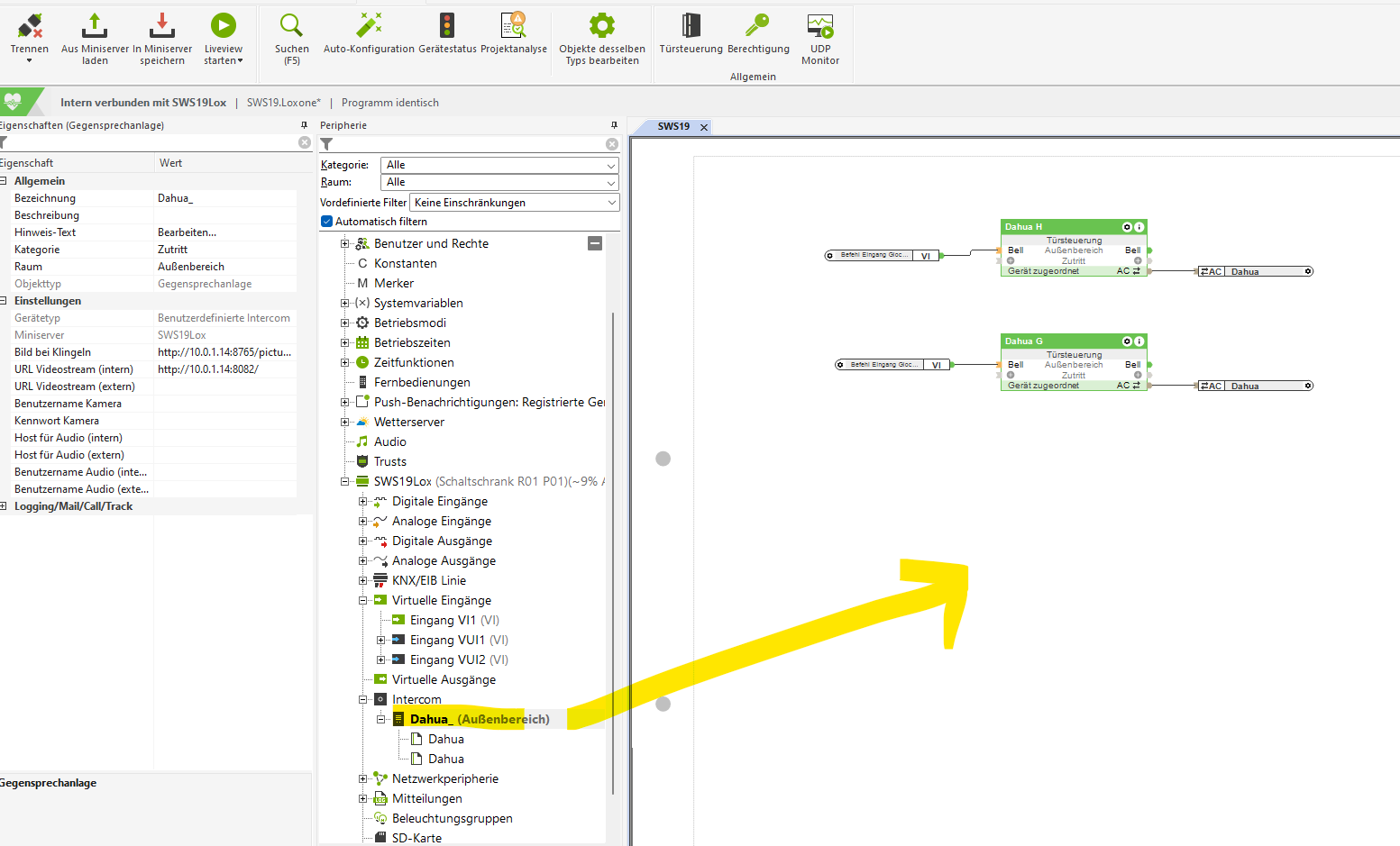The height and width of the screenshot is (846, 1400).
Task: Select Eingang VI1 tree item
Action: (454, 620)
